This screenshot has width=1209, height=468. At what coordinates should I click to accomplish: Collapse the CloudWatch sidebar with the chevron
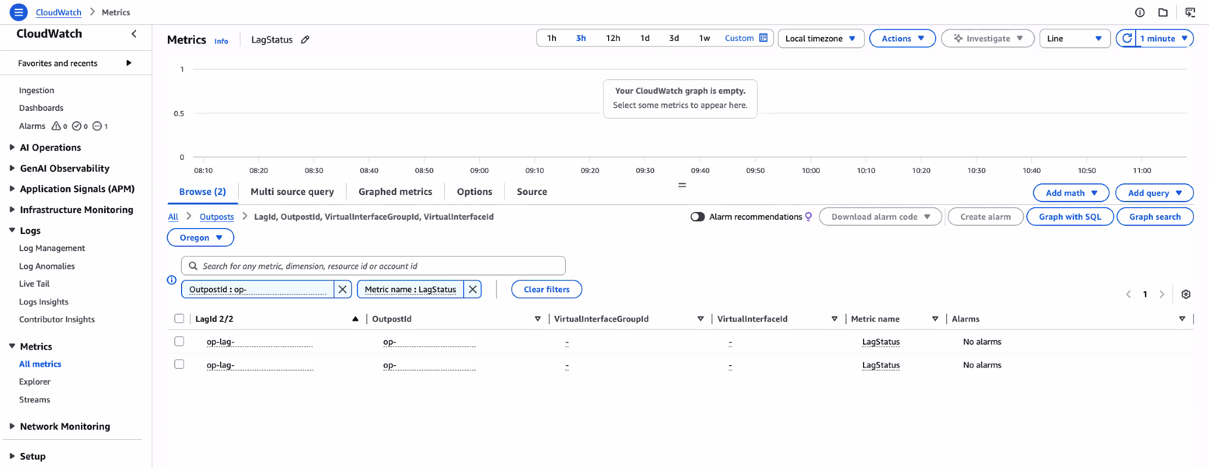134,34
